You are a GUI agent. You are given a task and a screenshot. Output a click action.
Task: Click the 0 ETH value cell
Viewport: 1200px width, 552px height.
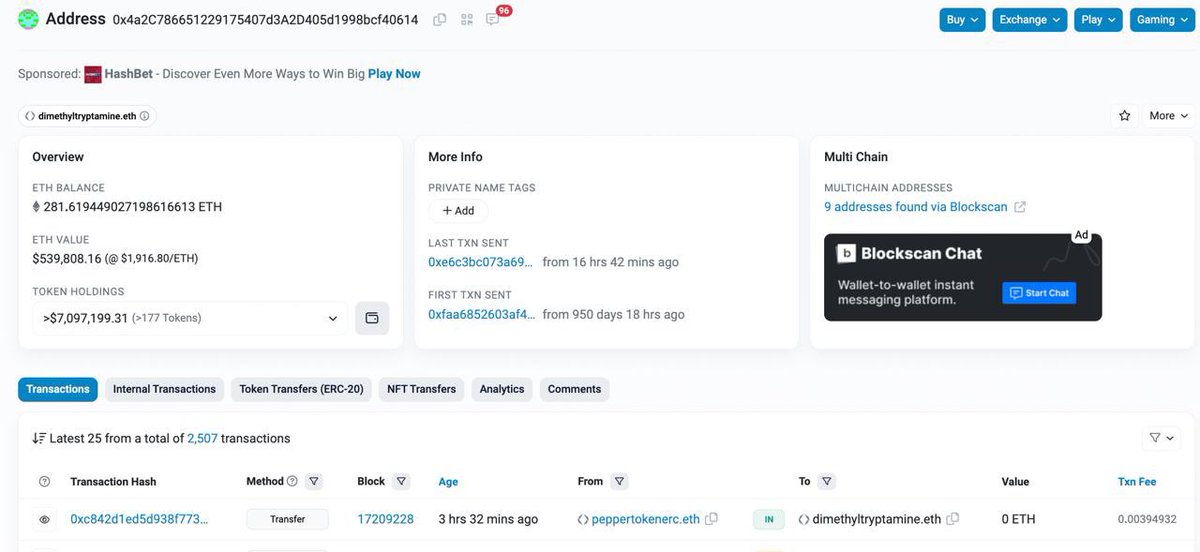[1018, 520]
